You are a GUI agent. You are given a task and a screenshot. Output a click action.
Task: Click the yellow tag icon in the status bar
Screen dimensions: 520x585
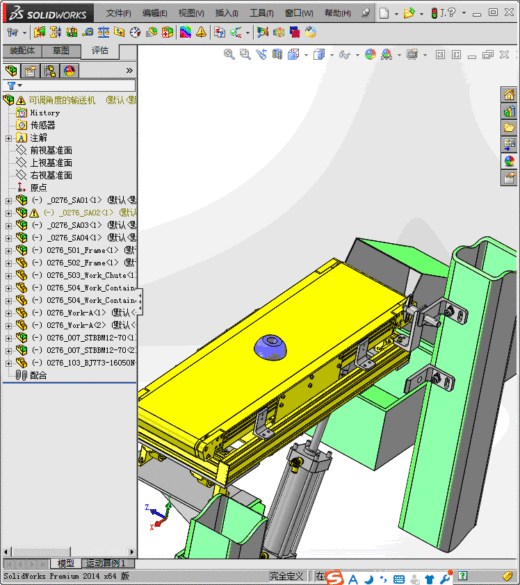507,576
